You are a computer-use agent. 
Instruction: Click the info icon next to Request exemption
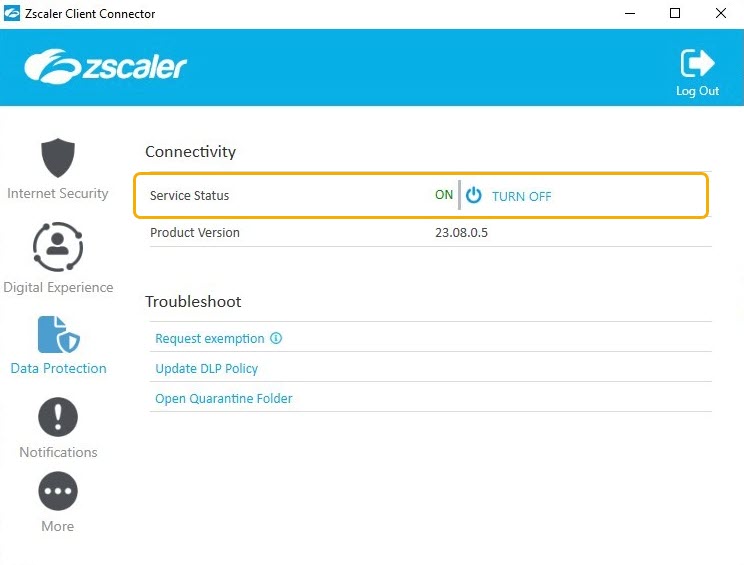coord(276,338)
